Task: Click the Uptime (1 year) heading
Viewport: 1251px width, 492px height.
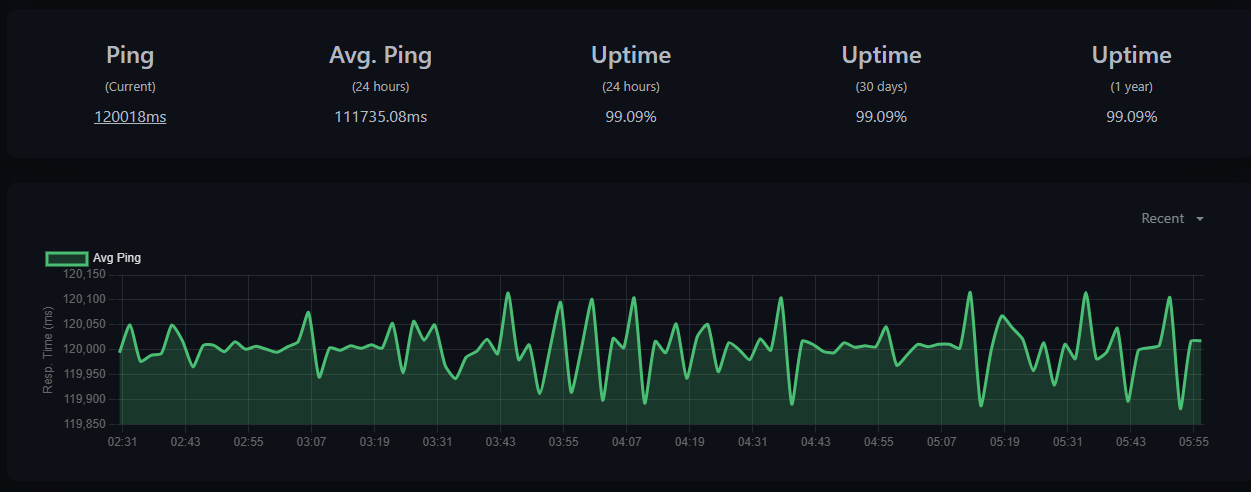Action: [x=1131, y=55]
